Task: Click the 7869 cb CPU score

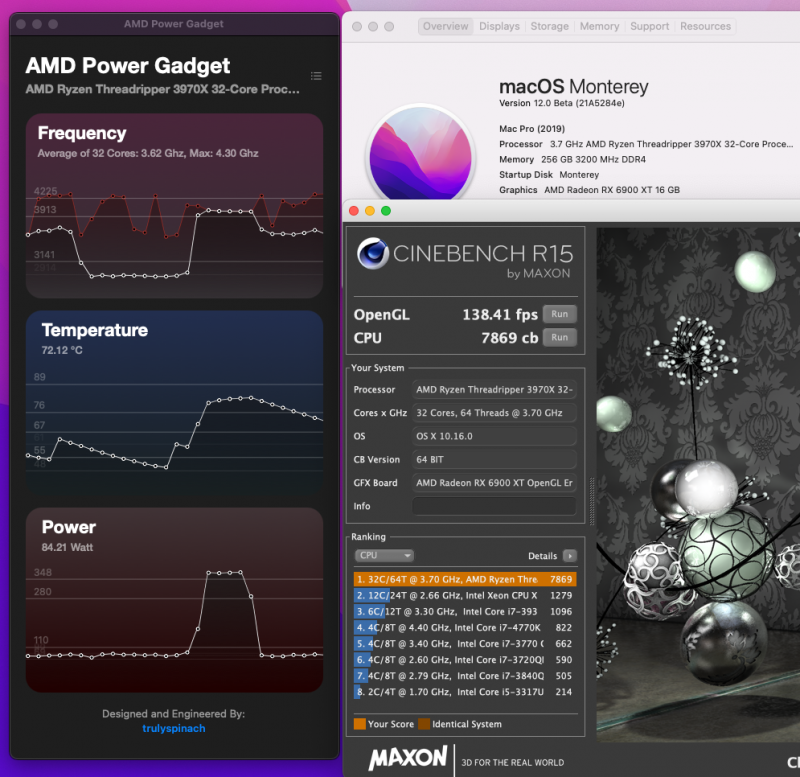Action: tap(510, 338)
